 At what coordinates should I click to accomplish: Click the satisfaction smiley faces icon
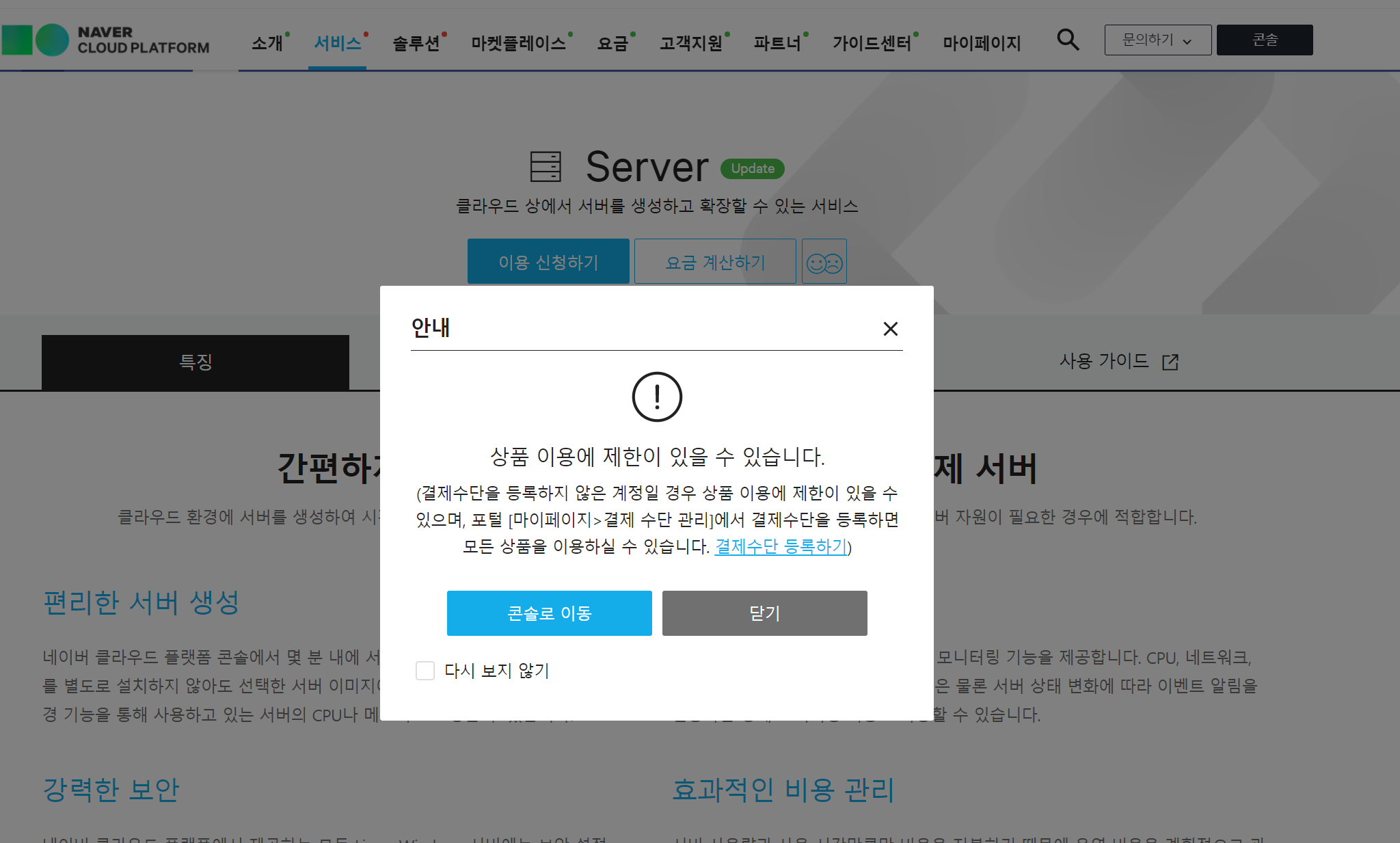pos(824,262)
